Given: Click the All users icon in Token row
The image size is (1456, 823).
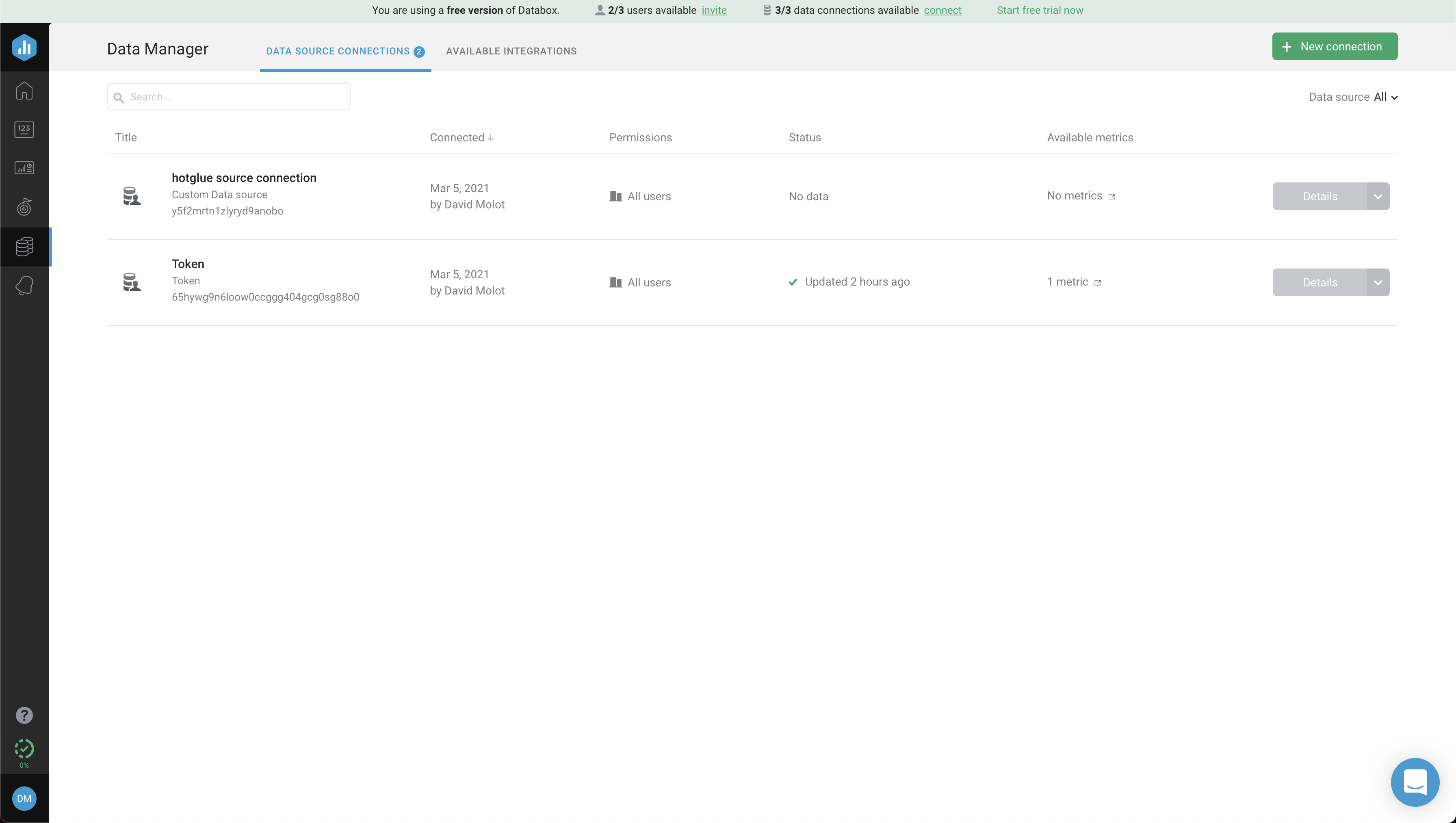Looking at the screenshot, I should tap(615, 282).
